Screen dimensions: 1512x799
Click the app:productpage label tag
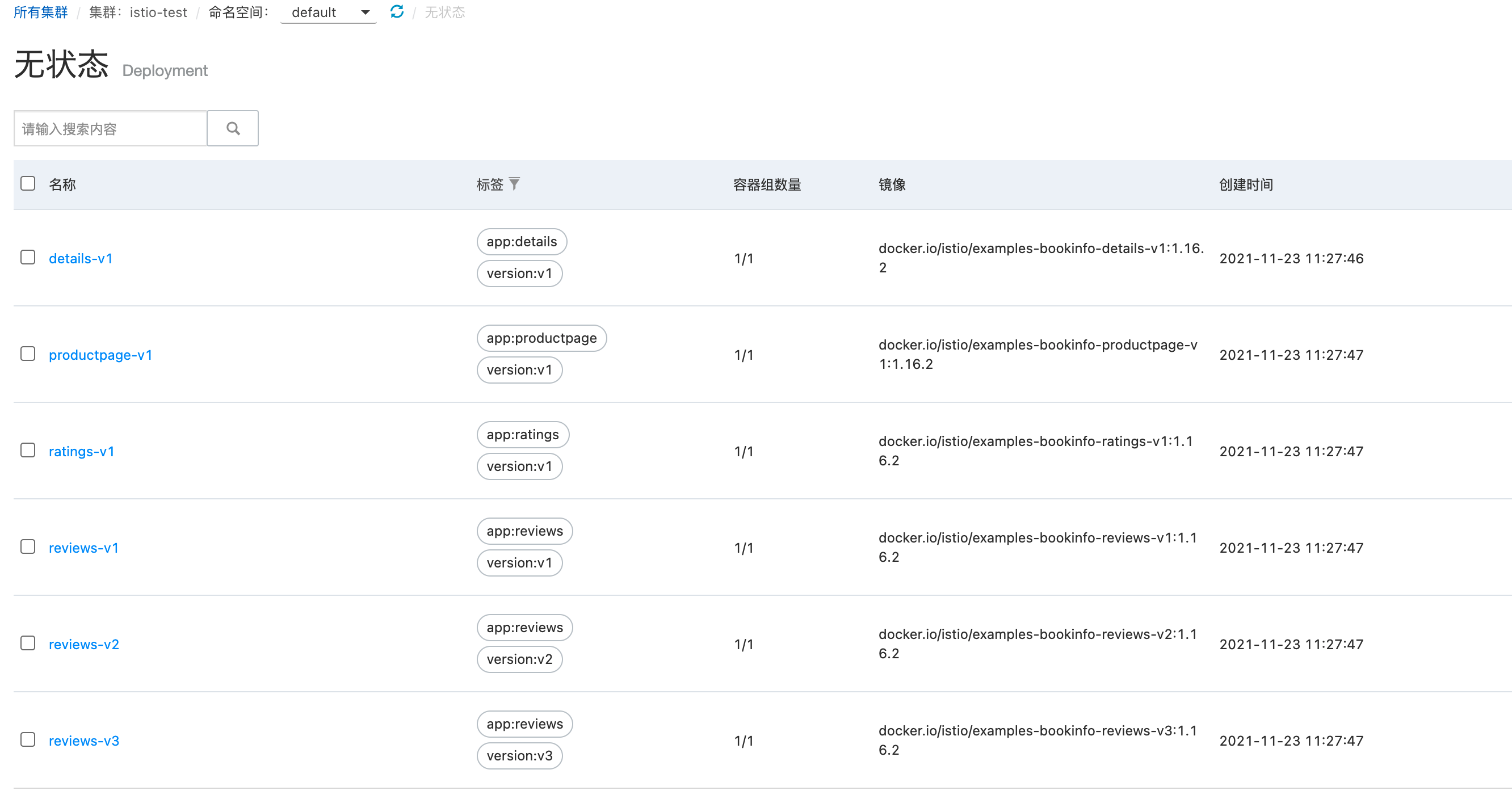tap(541, 338)
